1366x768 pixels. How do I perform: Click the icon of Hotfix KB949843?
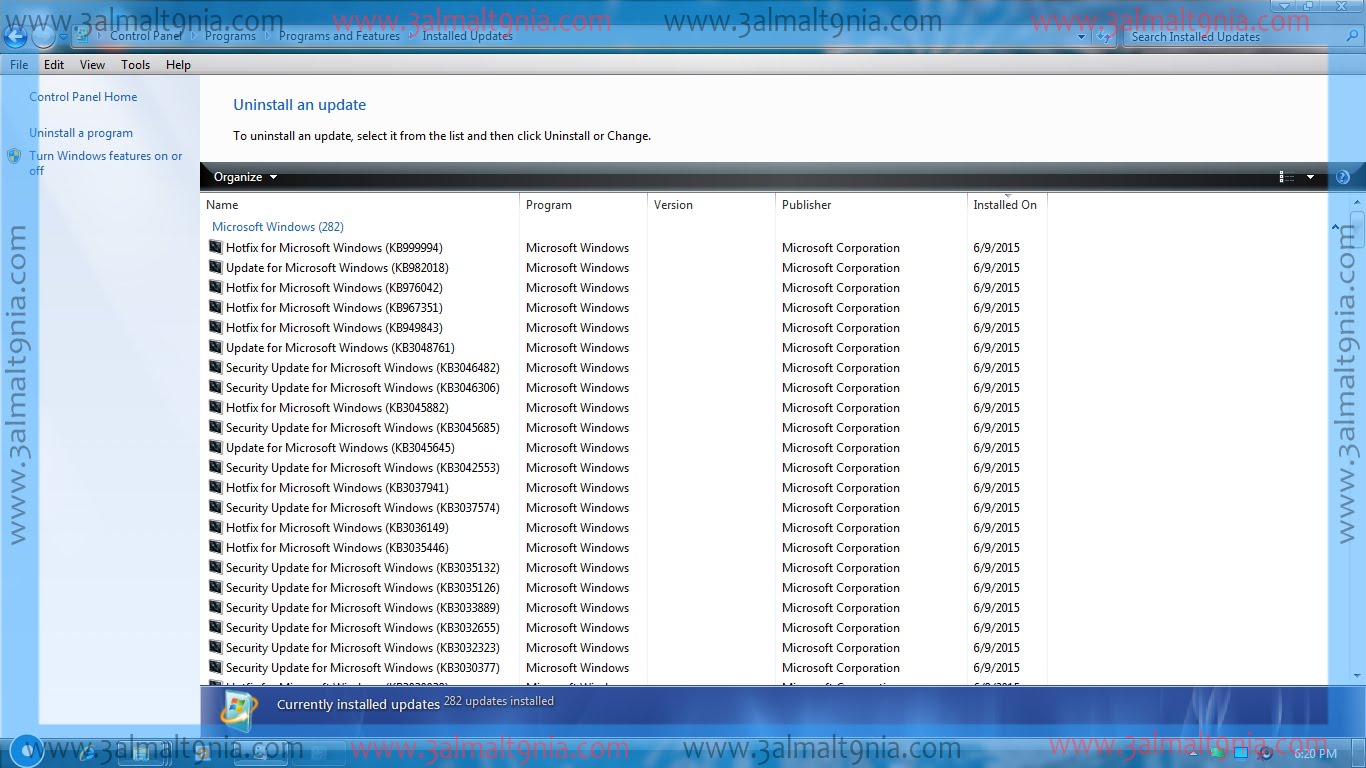pyautogui.click(x=215, y=327)
